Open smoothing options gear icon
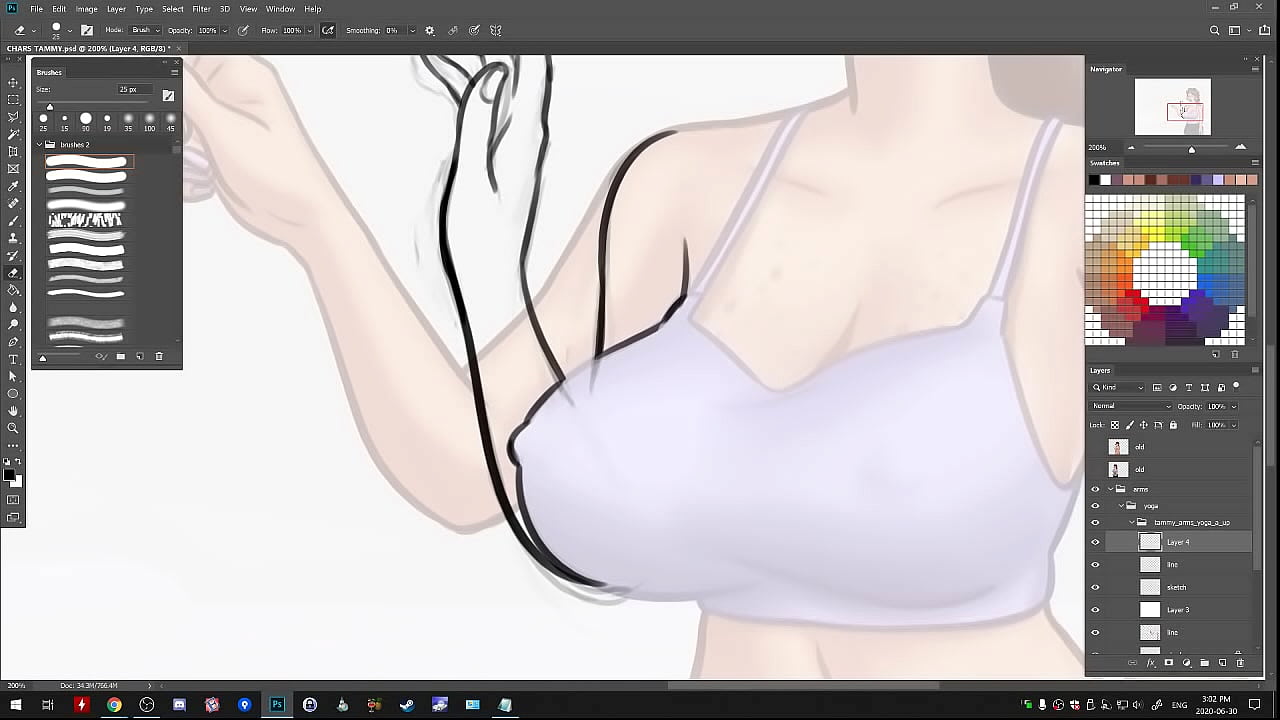1280x720 pixels. pyautogui.click(x=430, y=30)
